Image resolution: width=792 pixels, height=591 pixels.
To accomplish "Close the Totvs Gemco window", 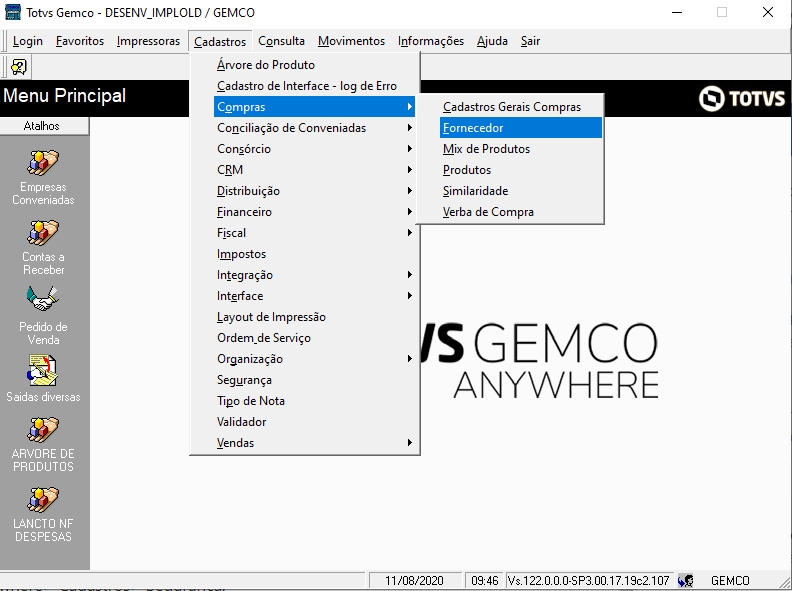I will pos(768,12).
